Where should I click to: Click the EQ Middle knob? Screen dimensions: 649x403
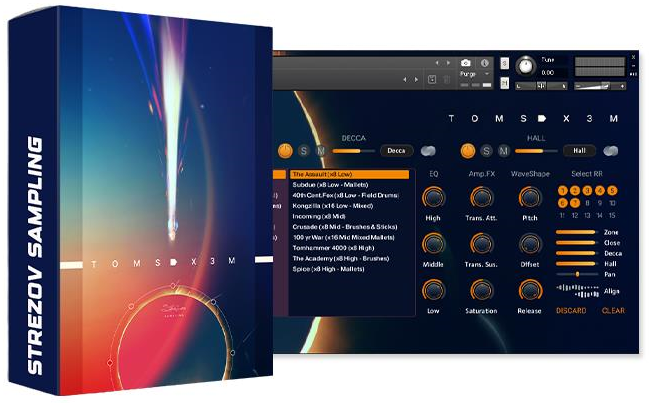[433, 244]
